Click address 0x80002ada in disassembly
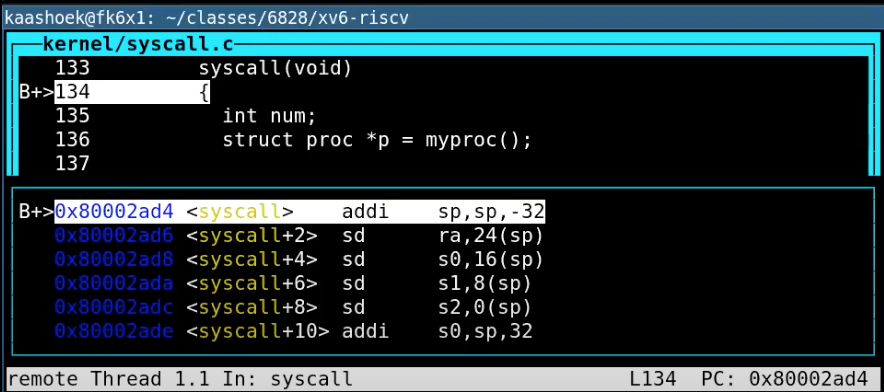This screenshot has width=884, height=392. [x=114, y=283]
